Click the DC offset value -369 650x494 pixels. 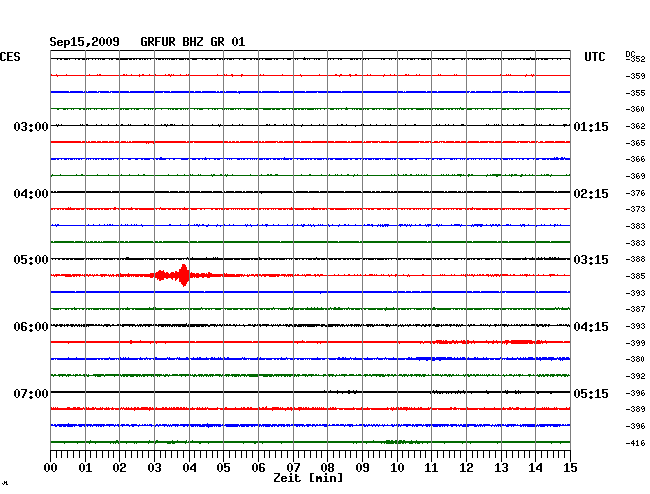(x=635, y=176)
